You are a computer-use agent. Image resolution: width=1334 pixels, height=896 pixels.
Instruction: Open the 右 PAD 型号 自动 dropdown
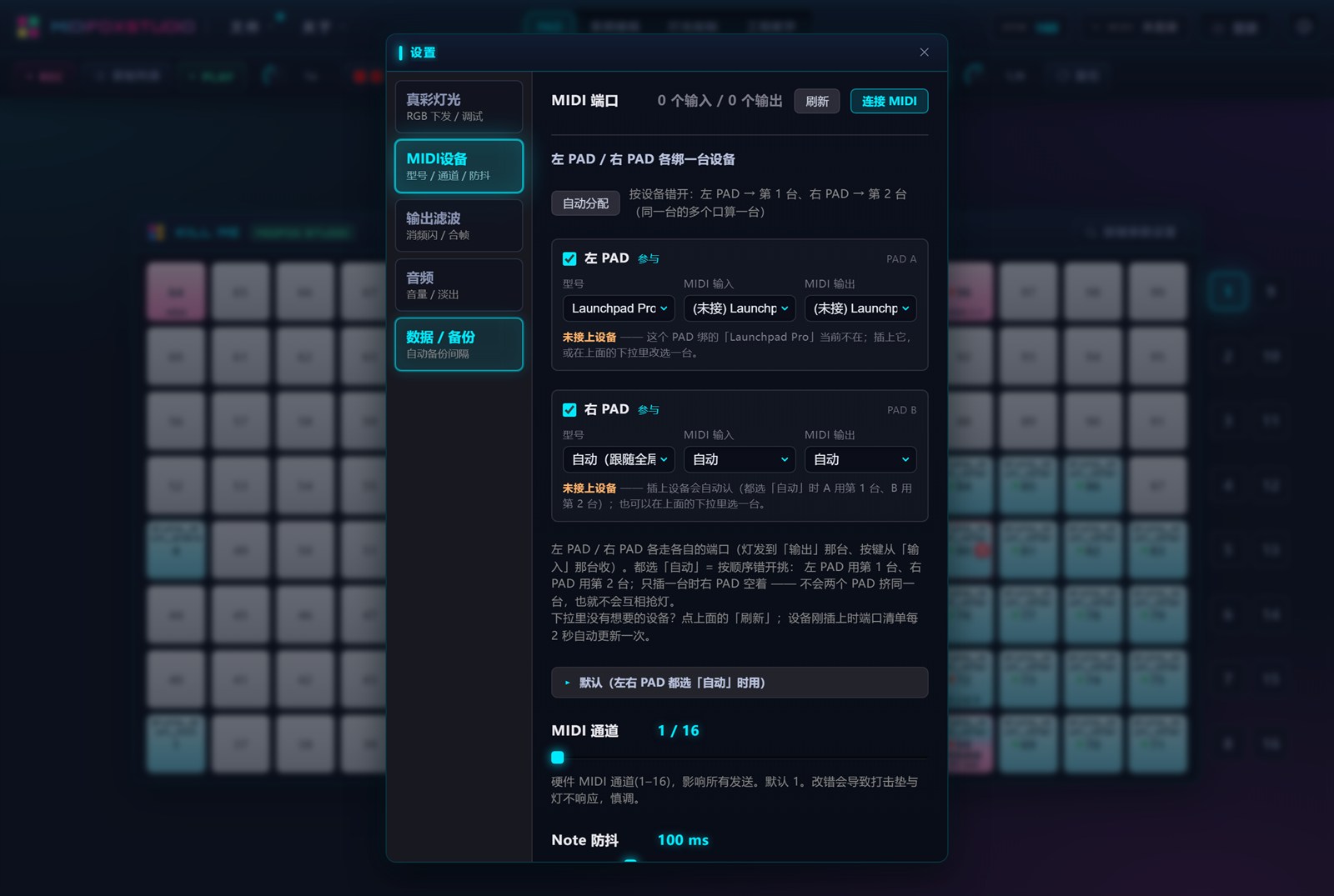(619, 459)
